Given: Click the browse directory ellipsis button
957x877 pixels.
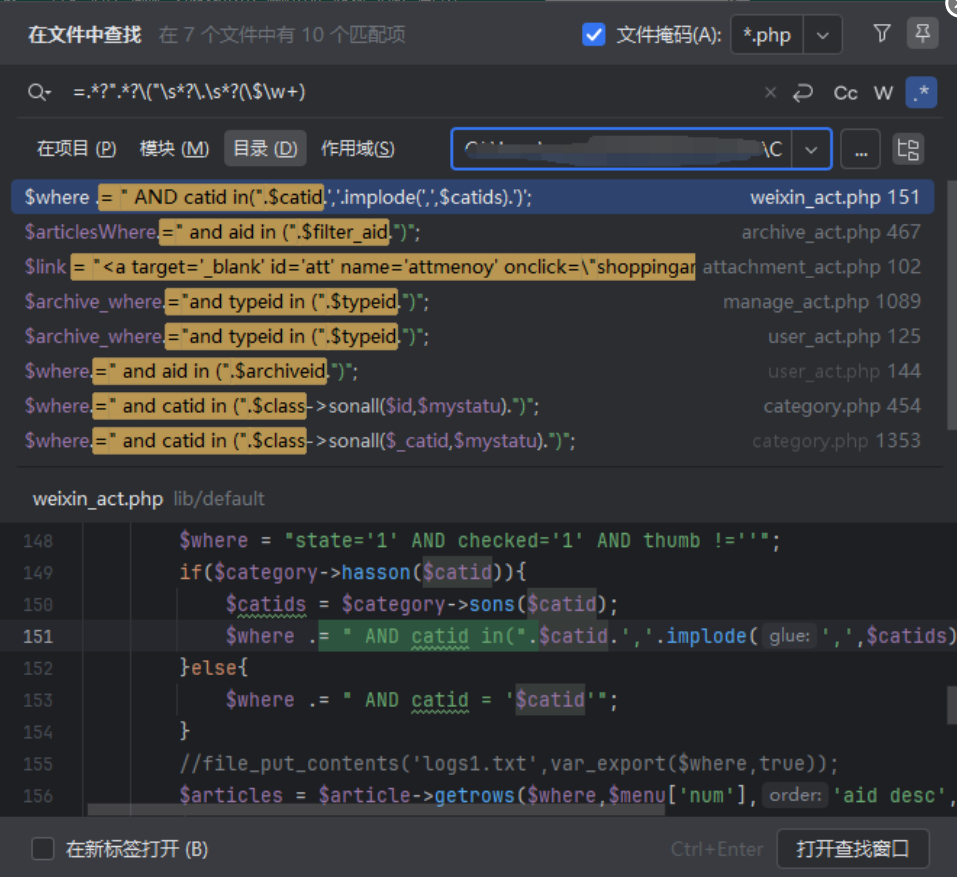Looking at the screenshot, I should (x=861, y=149).
